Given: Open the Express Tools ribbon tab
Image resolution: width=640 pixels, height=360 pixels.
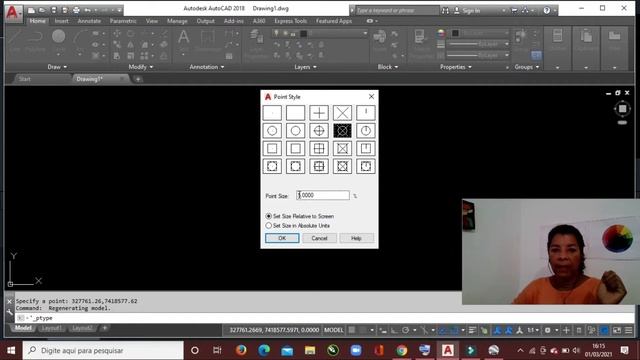Looking at the screenshot, I should click(291, 21).
